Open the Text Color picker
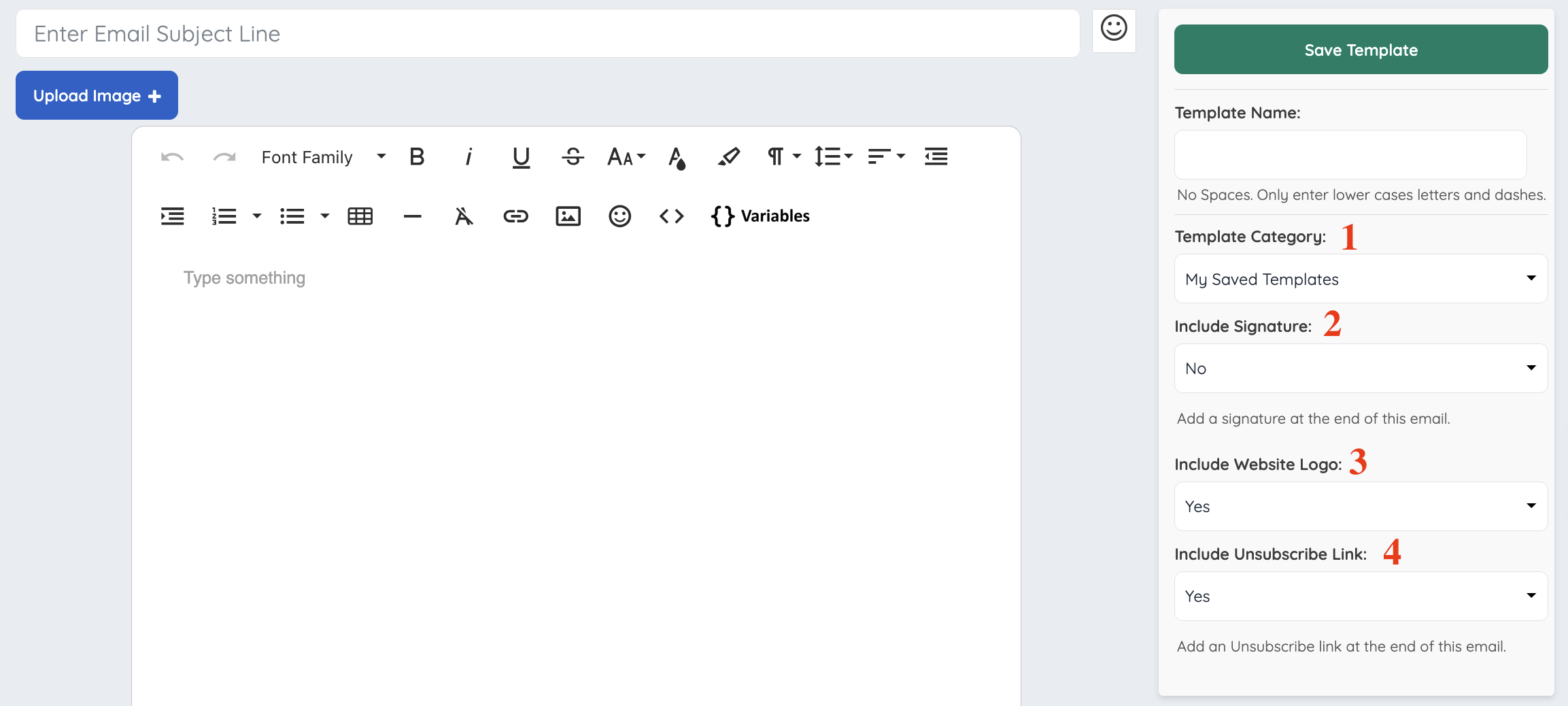This screenshot has width=1568, height=706. click(x=677, y=158)
